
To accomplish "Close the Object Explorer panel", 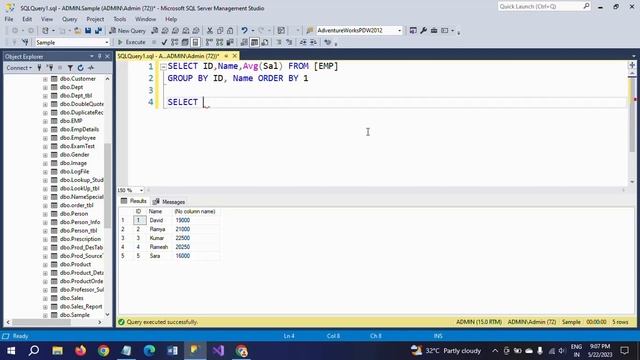I will pos(107,56).
